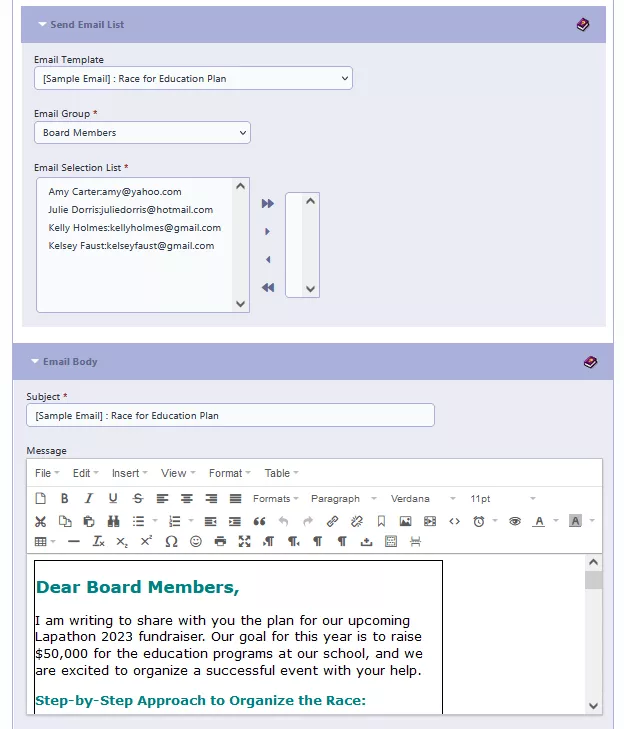Align text left
Viewport: 624px width, 729px height.
(162, 498)
